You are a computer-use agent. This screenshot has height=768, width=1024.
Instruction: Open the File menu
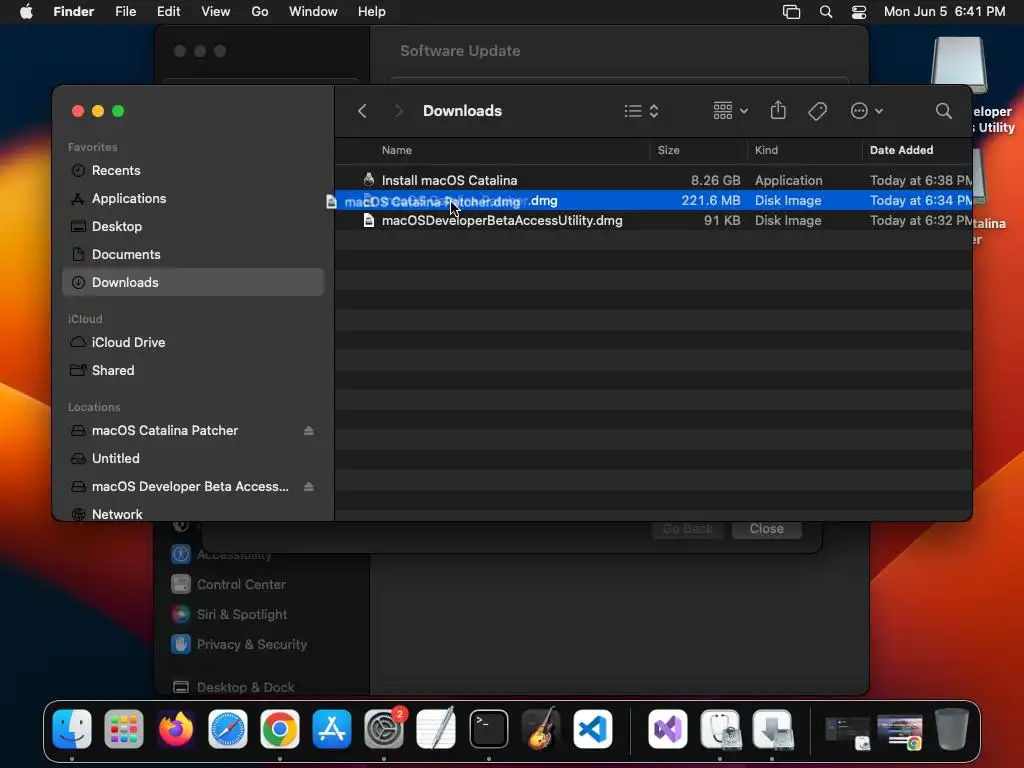pyautogui.click(x=125, y=12)
